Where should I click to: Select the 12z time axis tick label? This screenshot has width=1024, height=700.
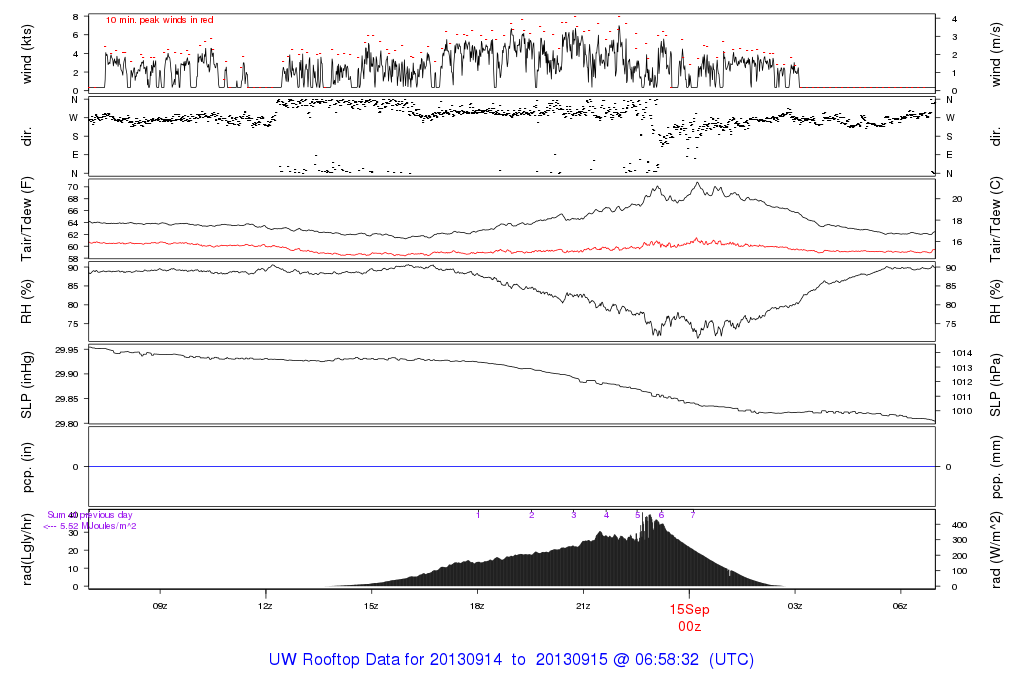(x=265, y=606)
